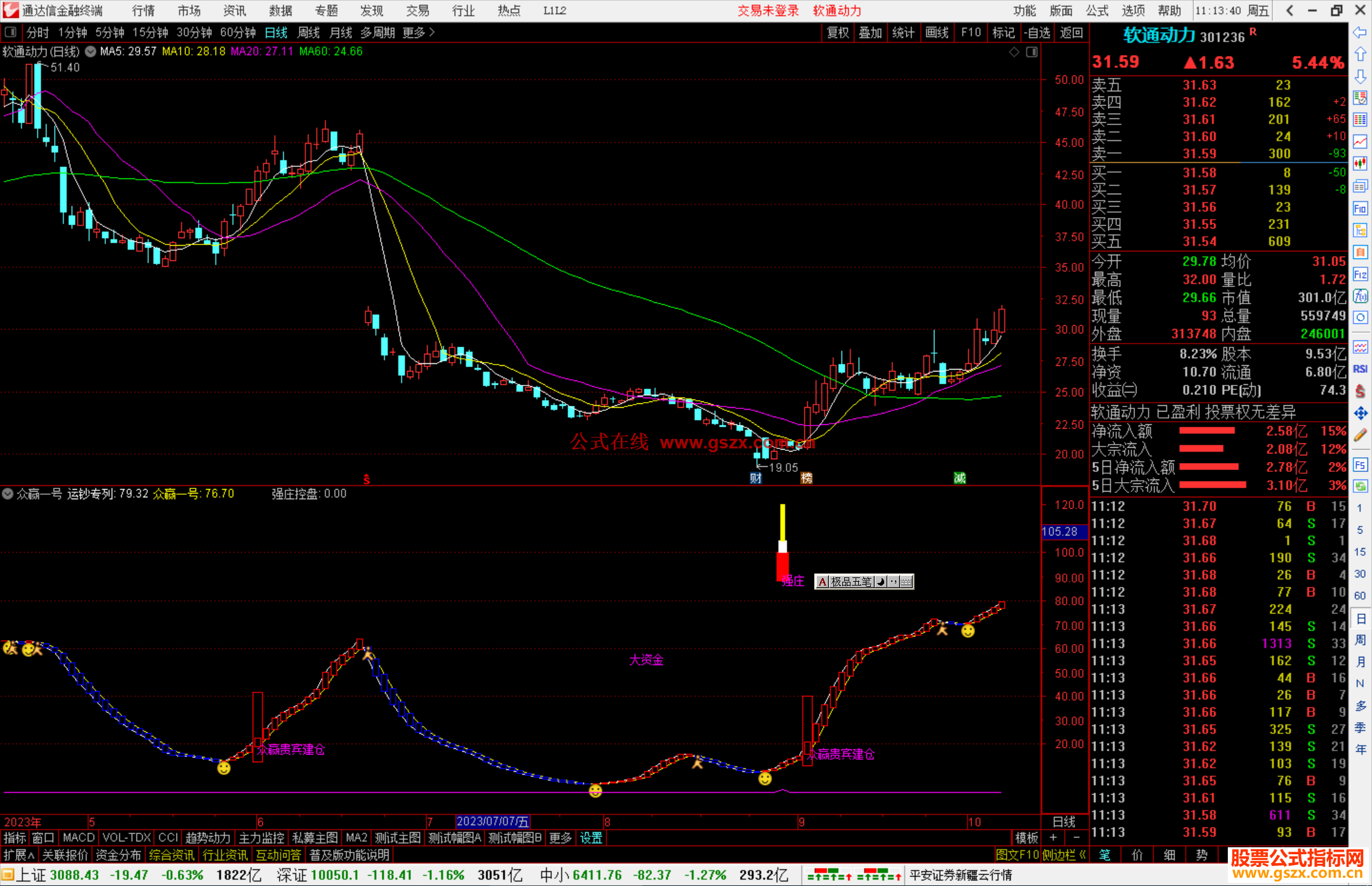Viewport: 1372px width, 886px height.
Task: Select the pencil drawing tool icon
Action: click(x=1360, y=435)
